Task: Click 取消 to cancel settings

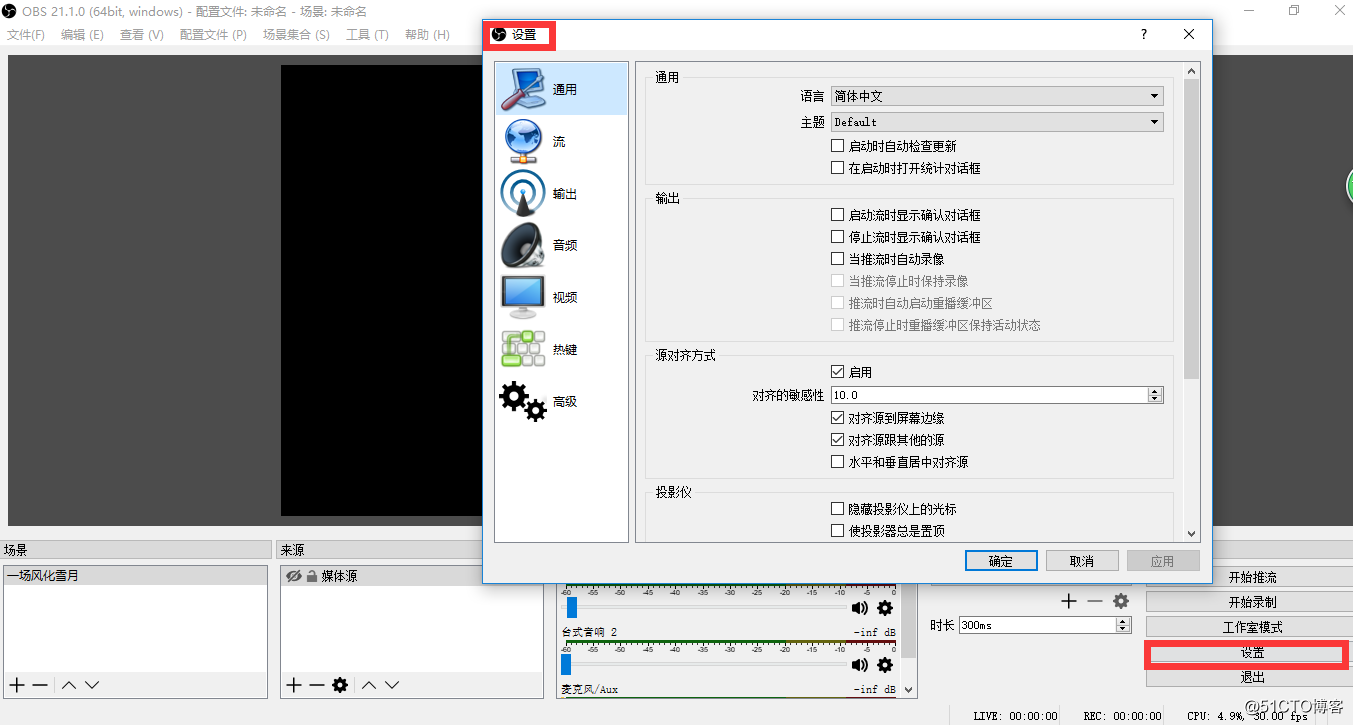Action: pyautogui.click(x=1082, y=561)
